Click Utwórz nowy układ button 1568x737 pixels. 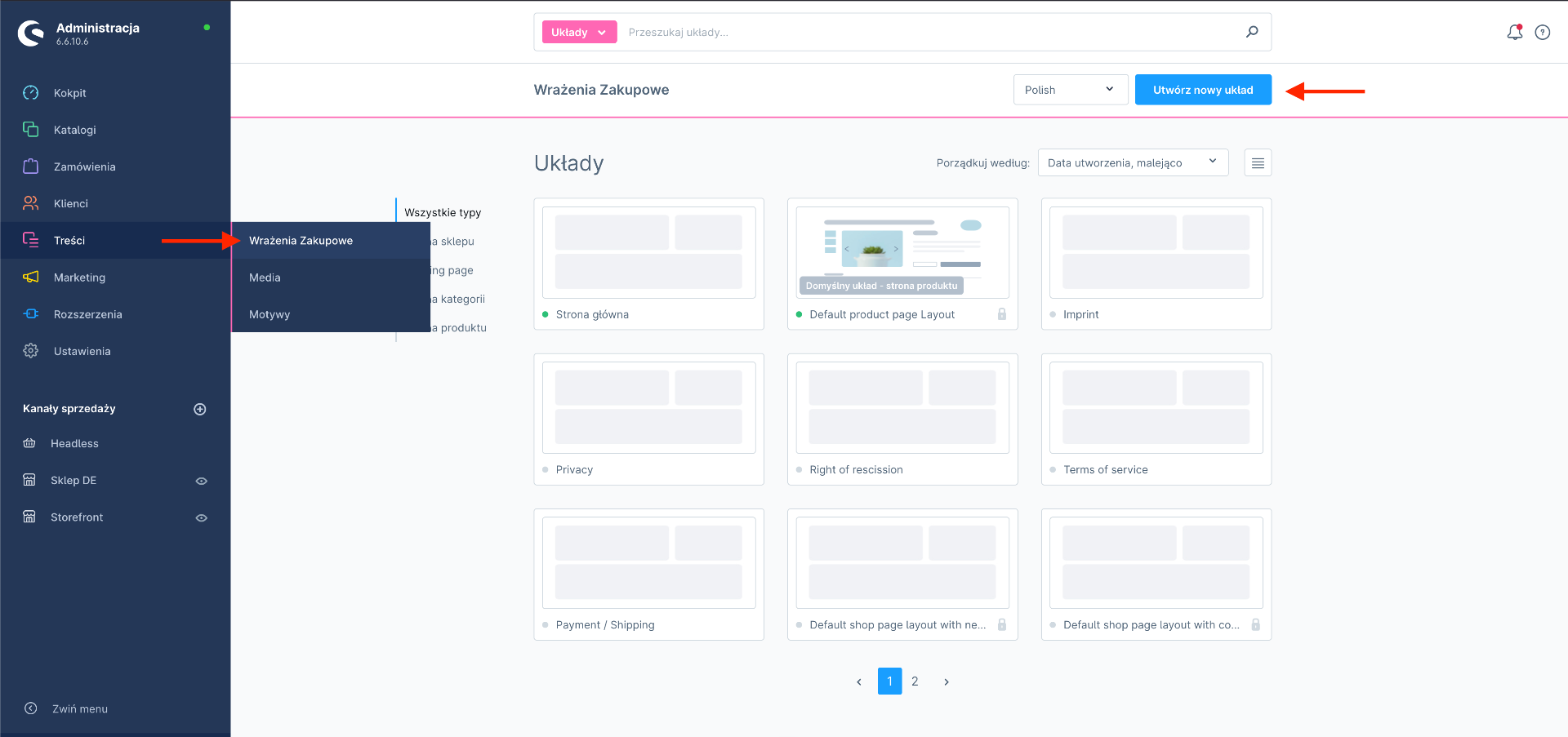click(1202, 90)
